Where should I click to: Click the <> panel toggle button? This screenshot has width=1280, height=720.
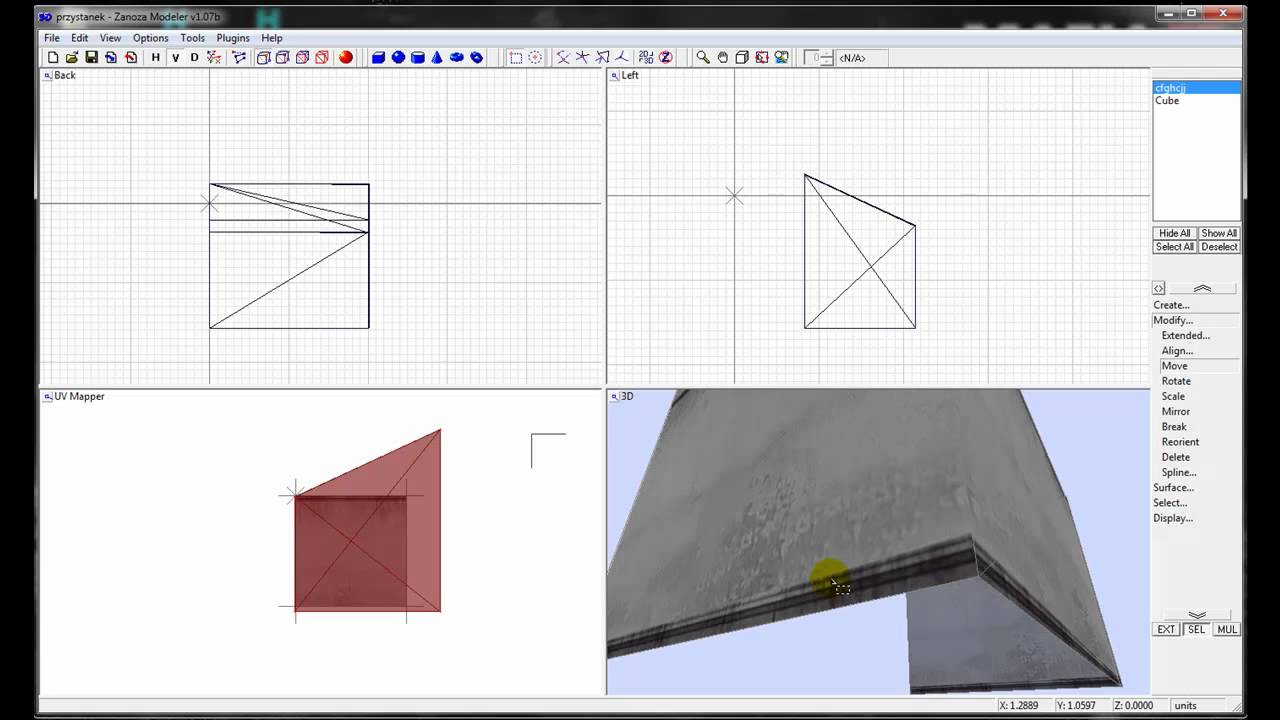coord(1159,288)
